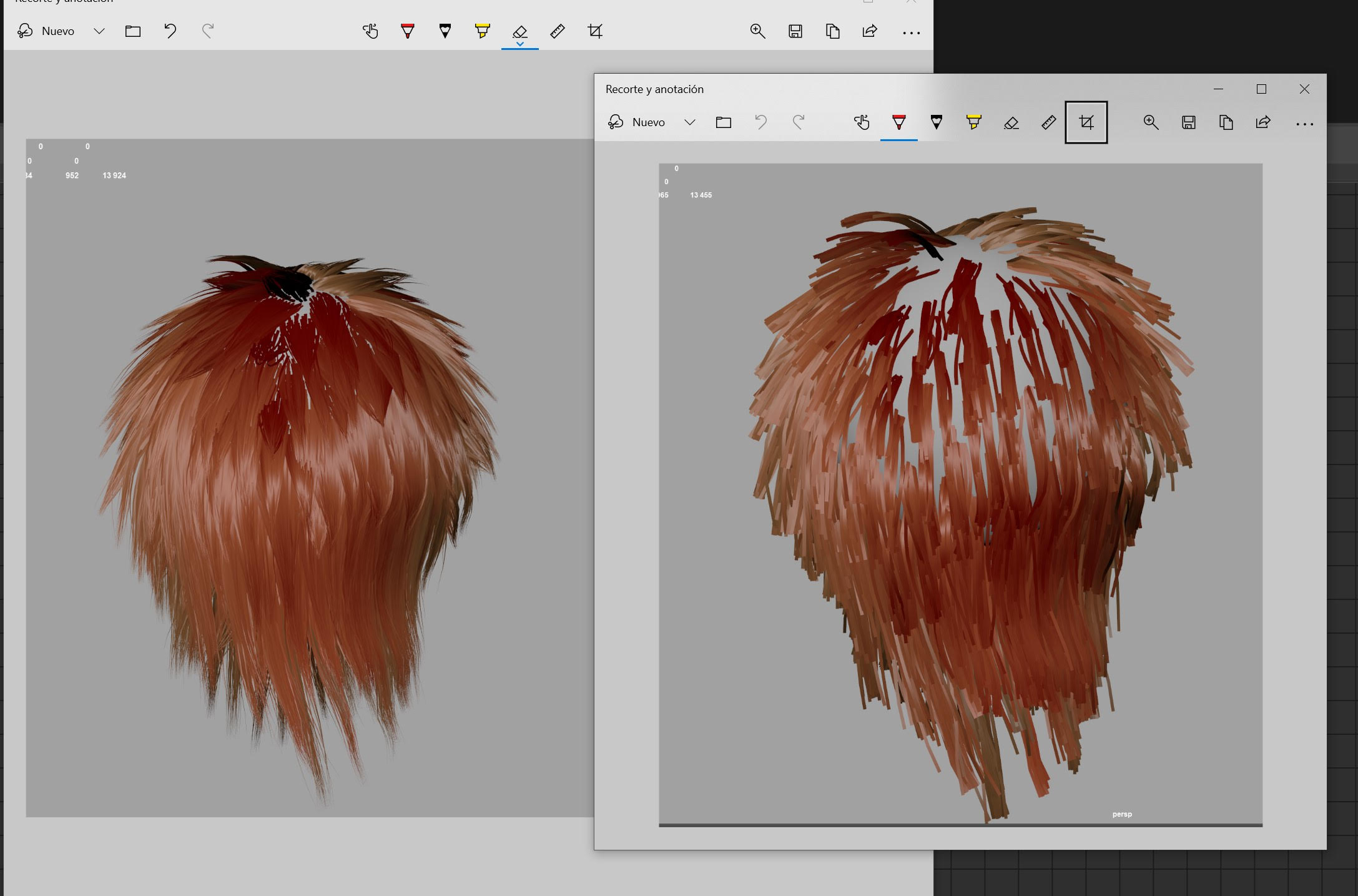1358x896 pixels.
Task: Expand Nuevo dropdown in back window
Action: coord(99,31)
